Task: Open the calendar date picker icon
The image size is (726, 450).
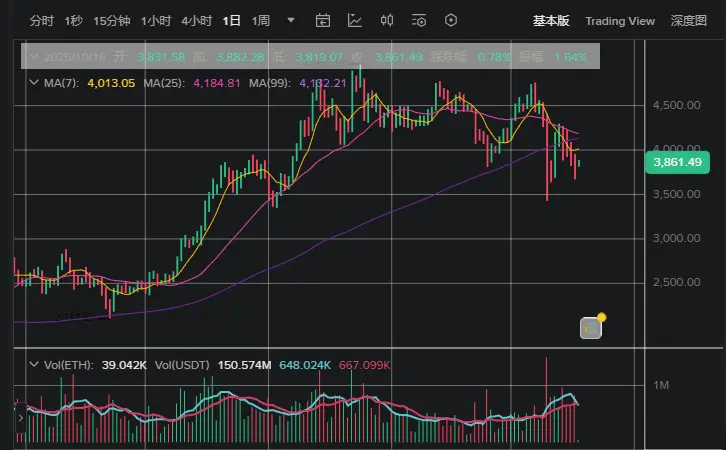Action: 323,20
